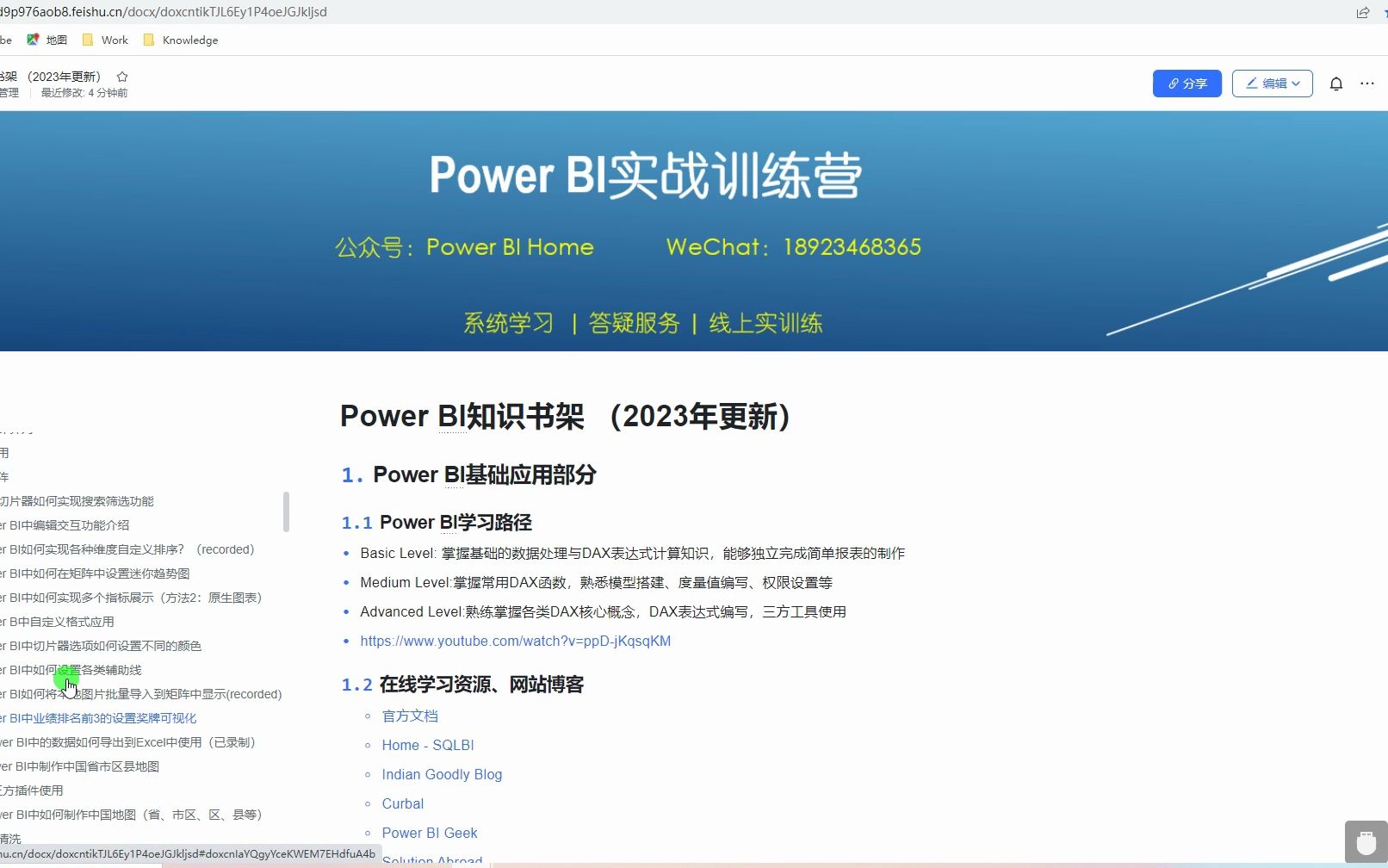Image resolution: width=1388 pixels, height=868 pixels.
Task: Open outline item 自定义格式应用
Action: tap(57, 622)
